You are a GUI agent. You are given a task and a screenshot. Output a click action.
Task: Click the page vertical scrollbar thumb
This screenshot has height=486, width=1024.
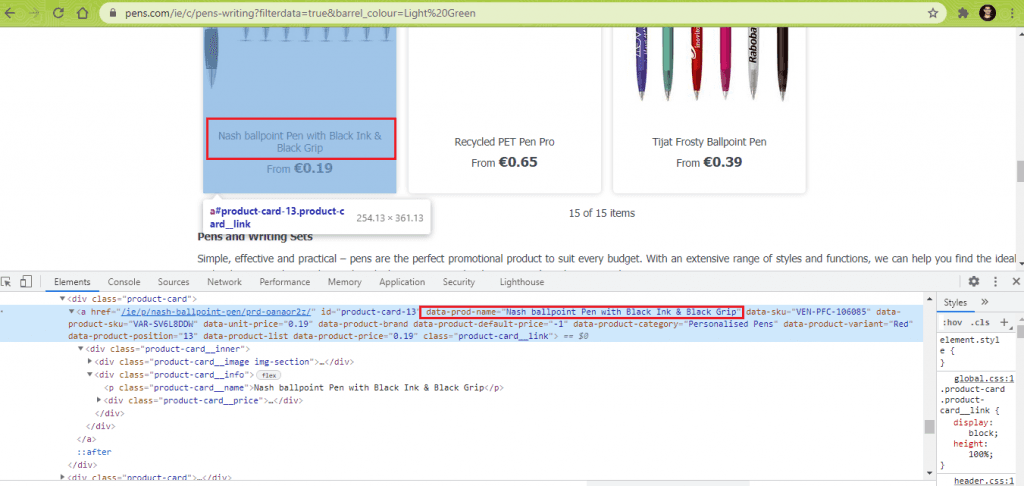coord(1019,172)
